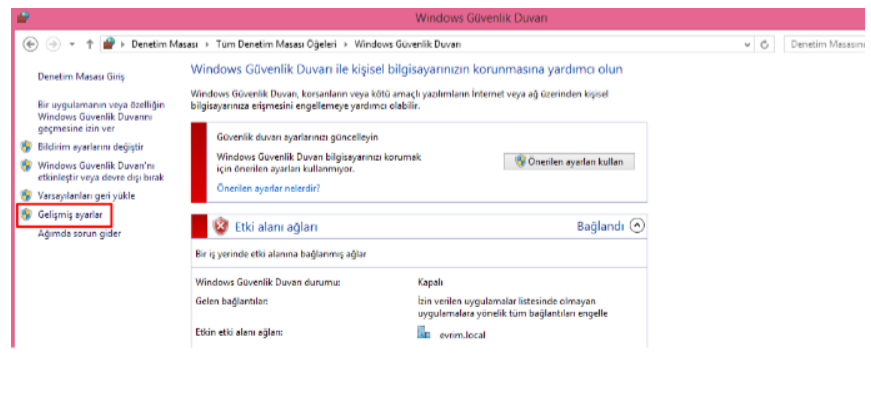Select Denetim Masası breadcrumb

(165, 44)
